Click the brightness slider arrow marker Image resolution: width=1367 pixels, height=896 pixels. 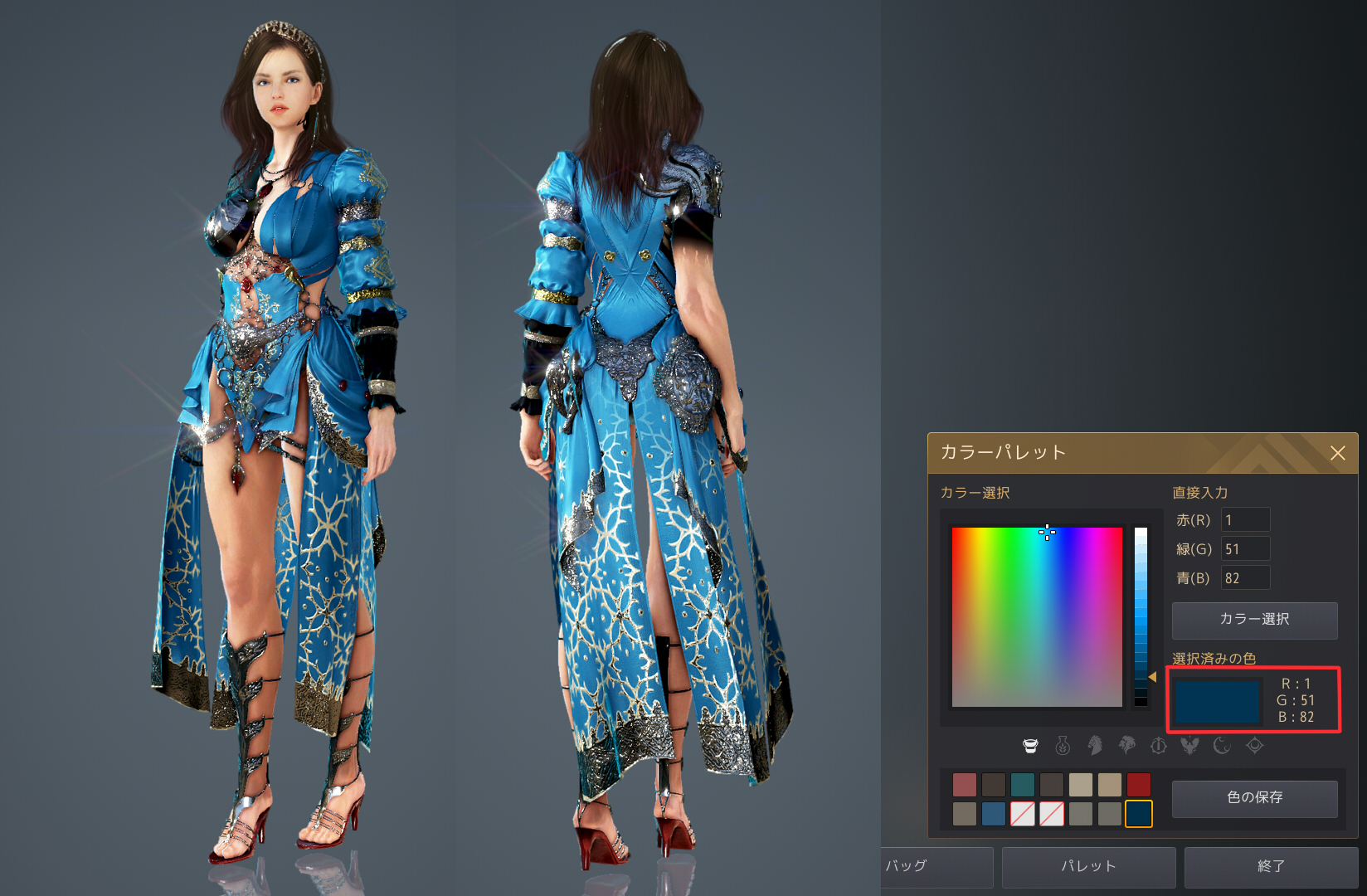tap(1152, 677)
